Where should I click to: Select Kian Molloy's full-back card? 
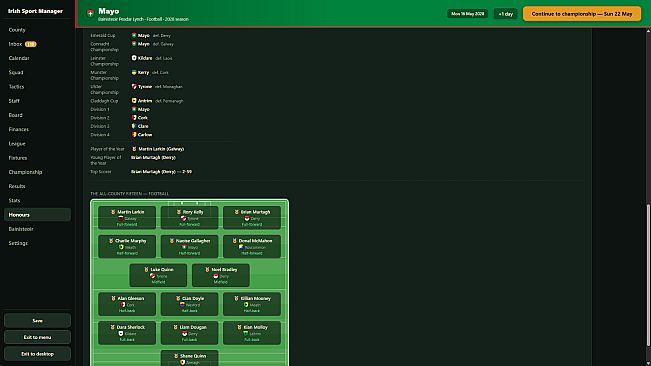(x=252, y=333)
